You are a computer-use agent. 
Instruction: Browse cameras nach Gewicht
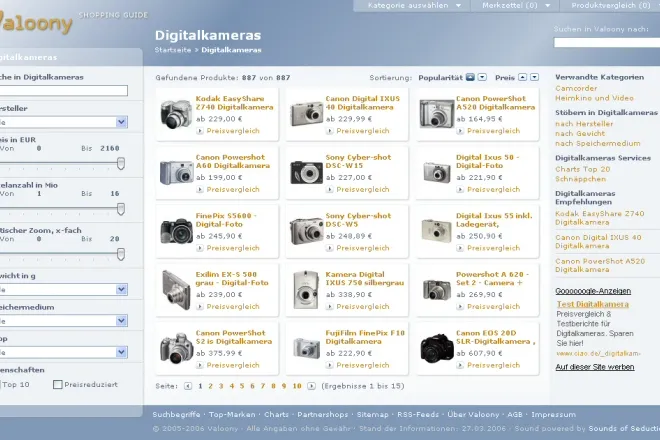(x=580, y=133)
